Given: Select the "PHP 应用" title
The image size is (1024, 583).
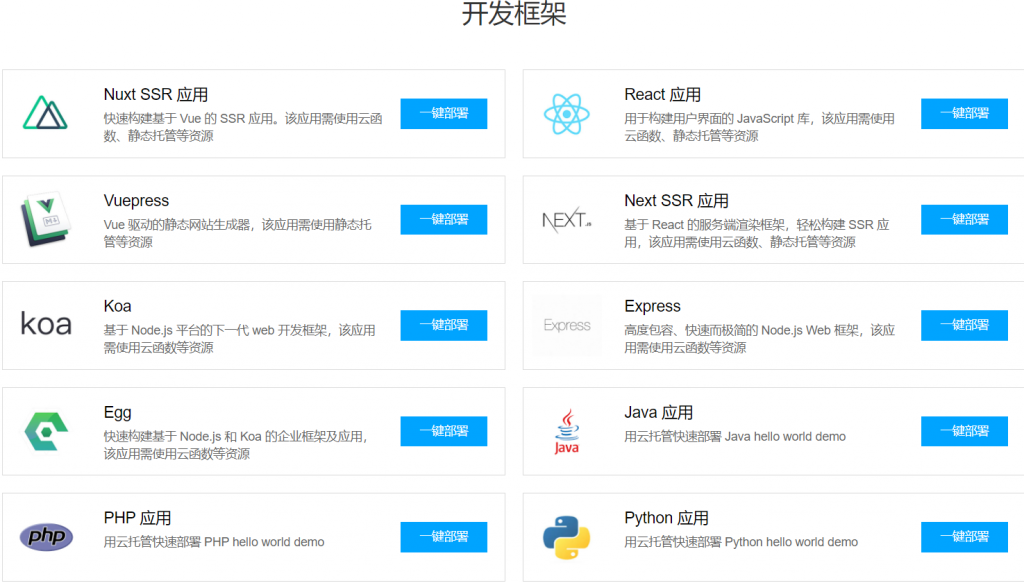Looking at the screenshot, I should (137, 518).
